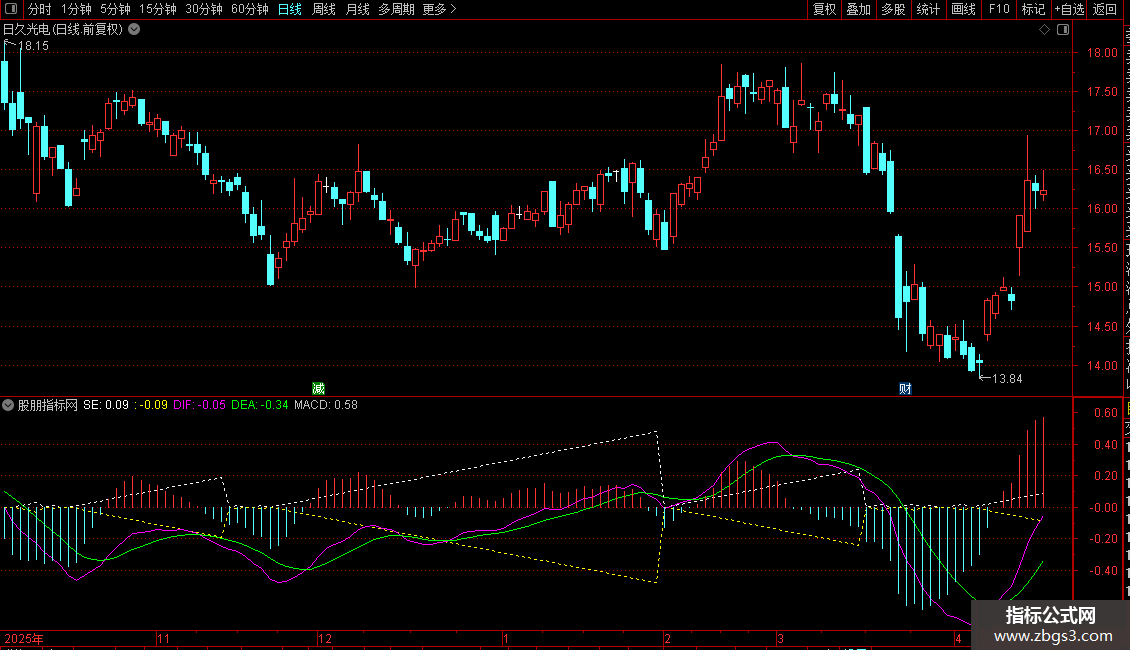The image size is (1130, 650).
Task: Click the 日久光电(日线.前复权) stock title
Action: (x=63, y=30)
